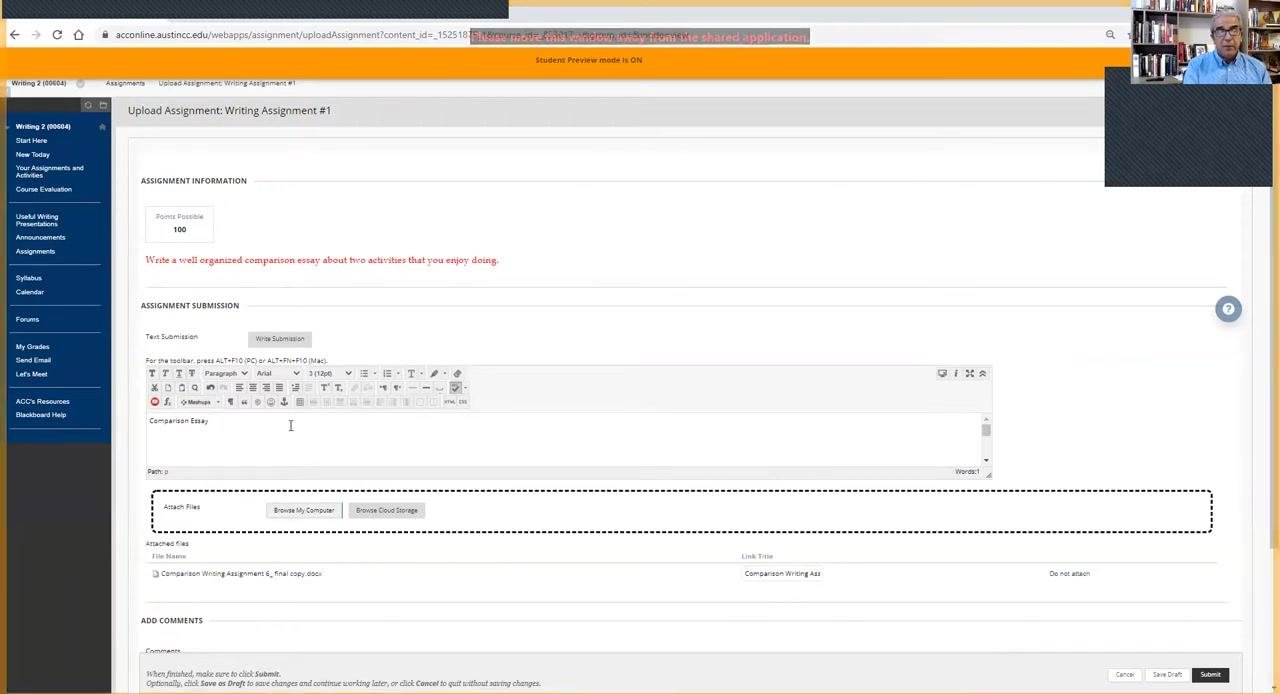Open the Paragraph format dropdown
Screen dimensions: 1280x694
(226, 373)
